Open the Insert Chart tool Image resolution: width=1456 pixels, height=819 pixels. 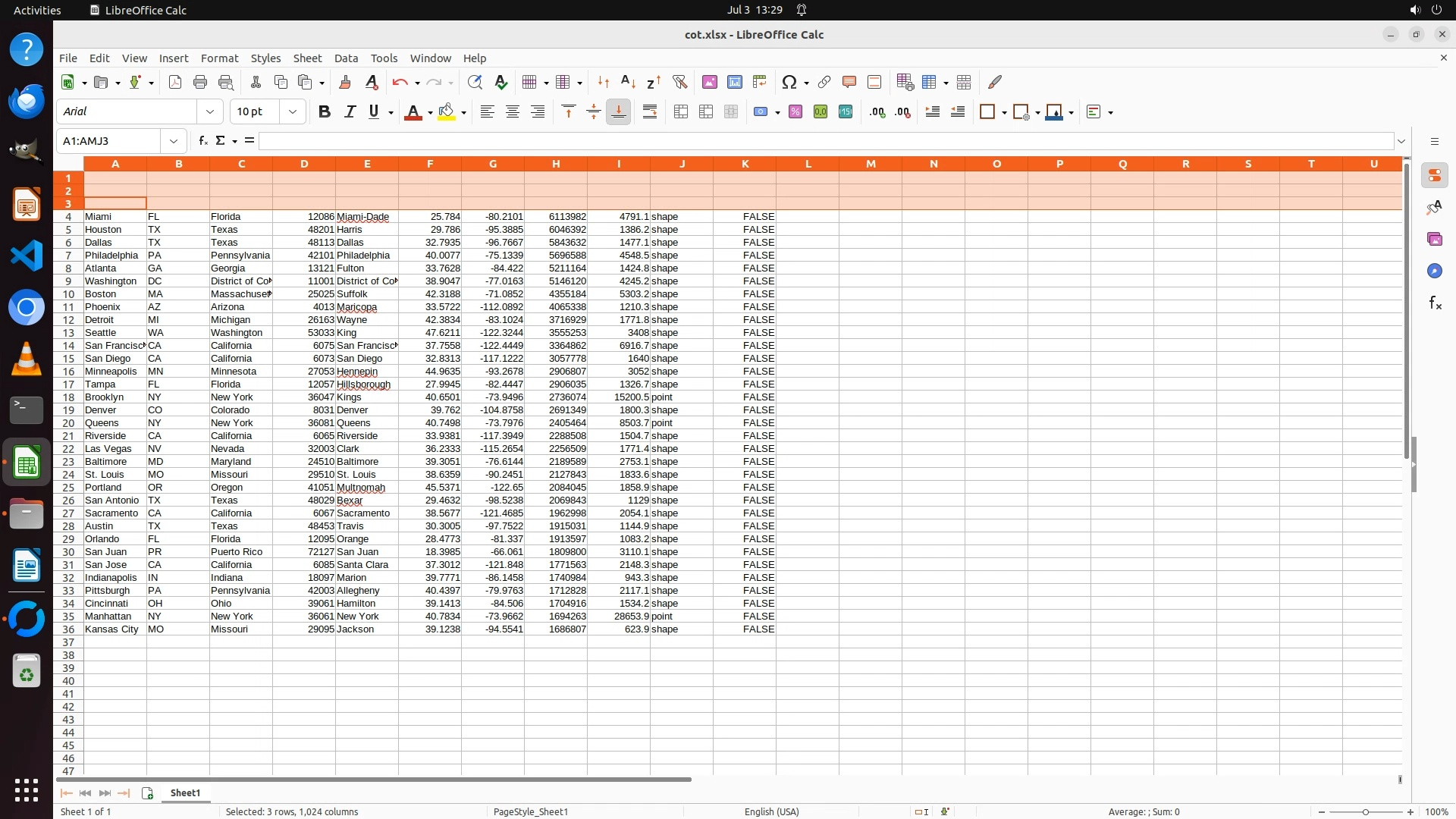(734, 82)
